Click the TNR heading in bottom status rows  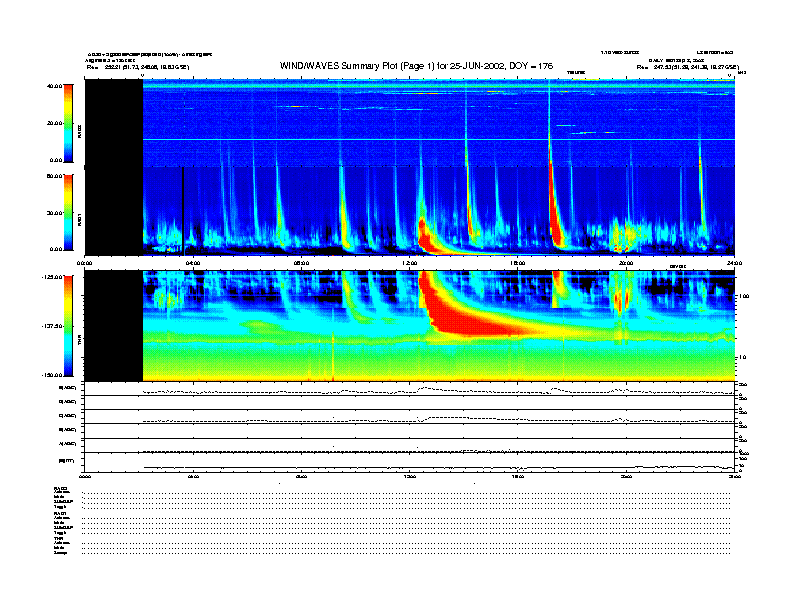coord(58,539)
